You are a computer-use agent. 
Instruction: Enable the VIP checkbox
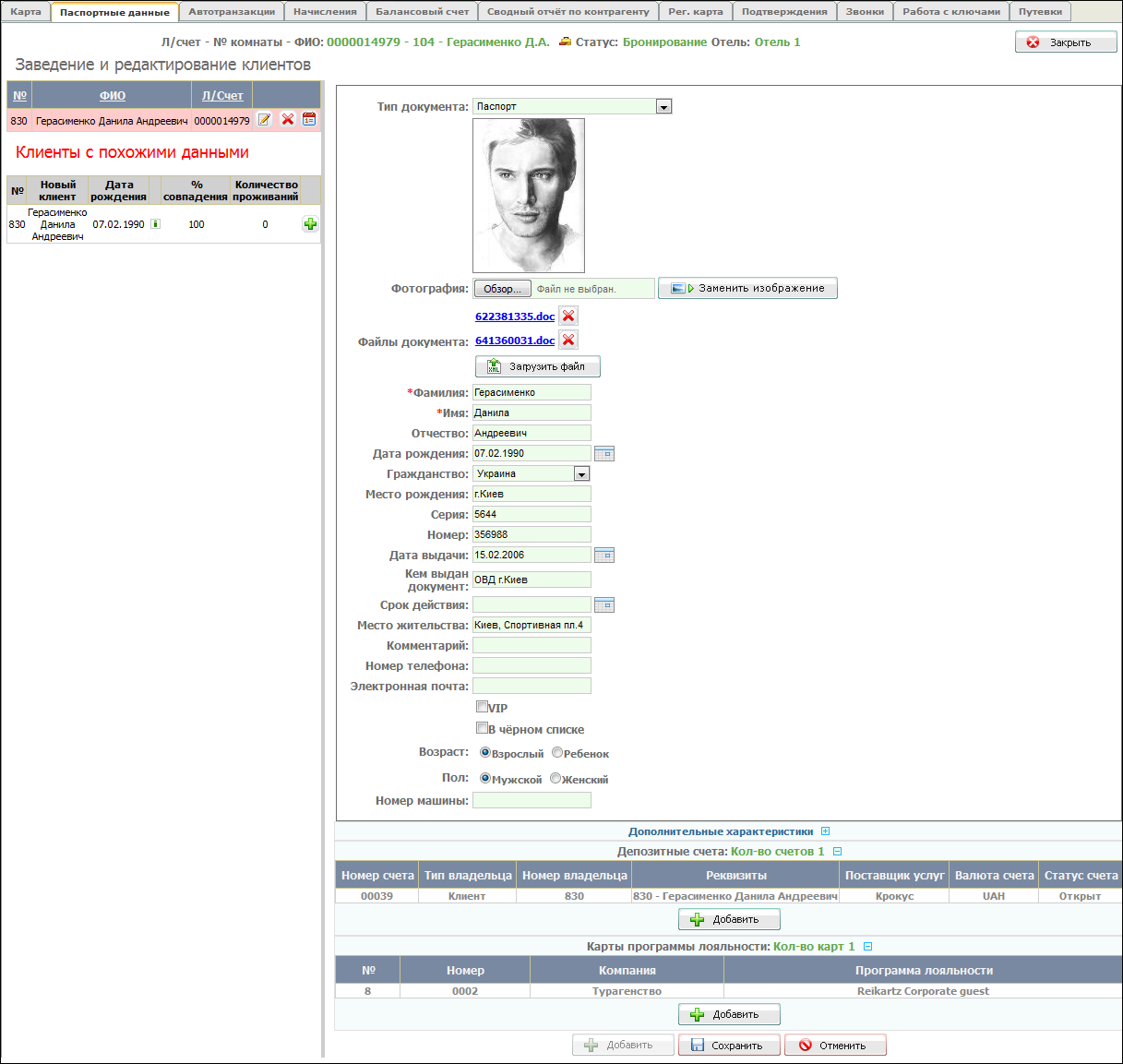tap(482, 707)
